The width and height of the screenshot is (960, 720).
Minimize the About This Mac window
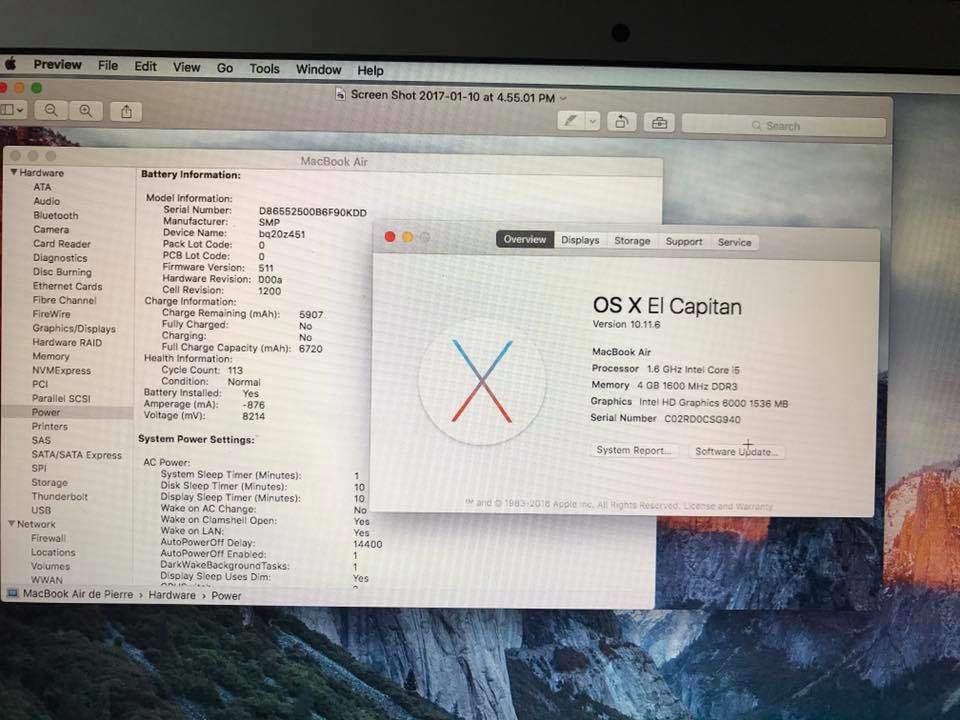coord(408,237)
